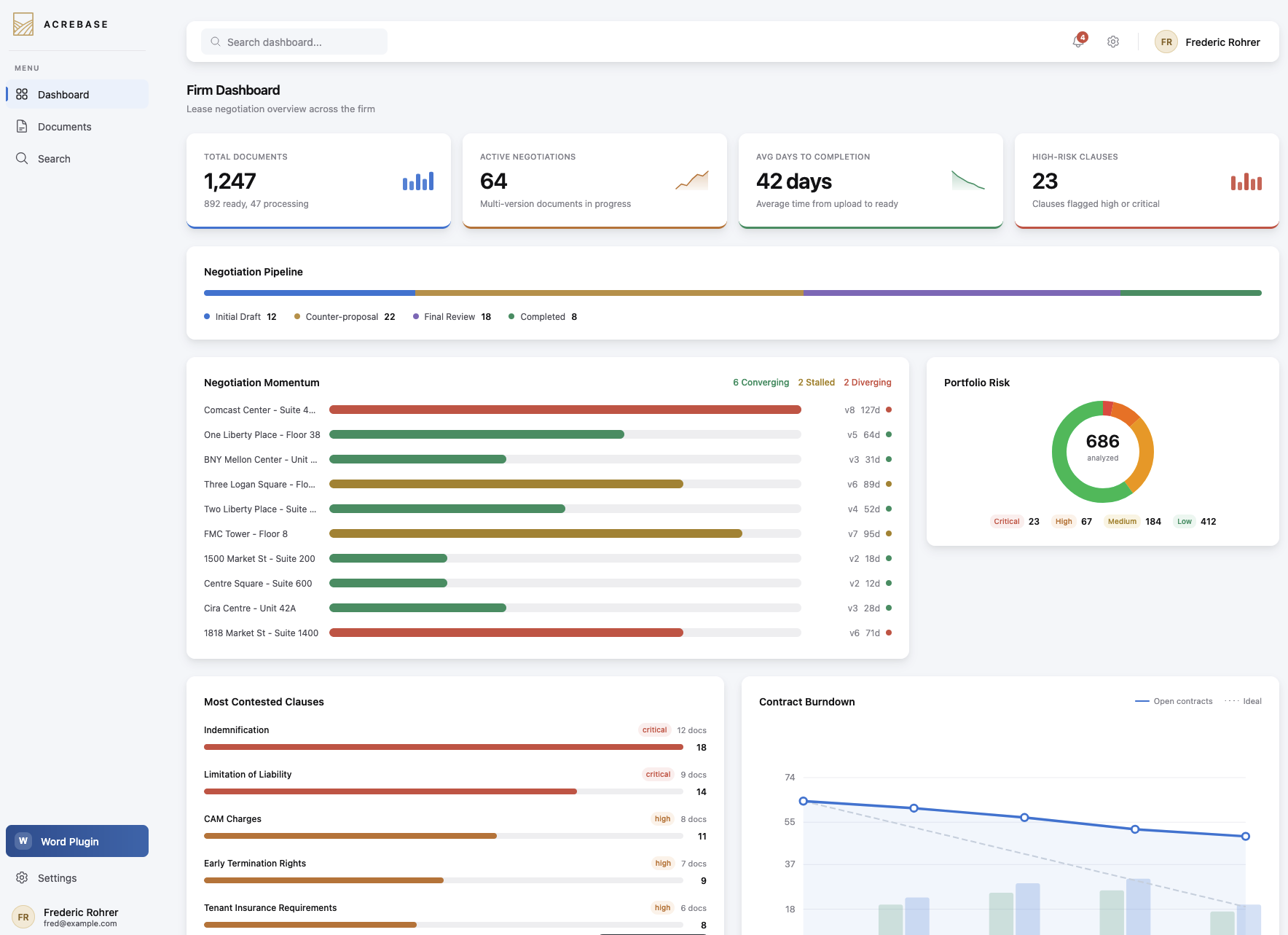
Task: Click the Acrebase logo icon
Action: click(23, 23)
